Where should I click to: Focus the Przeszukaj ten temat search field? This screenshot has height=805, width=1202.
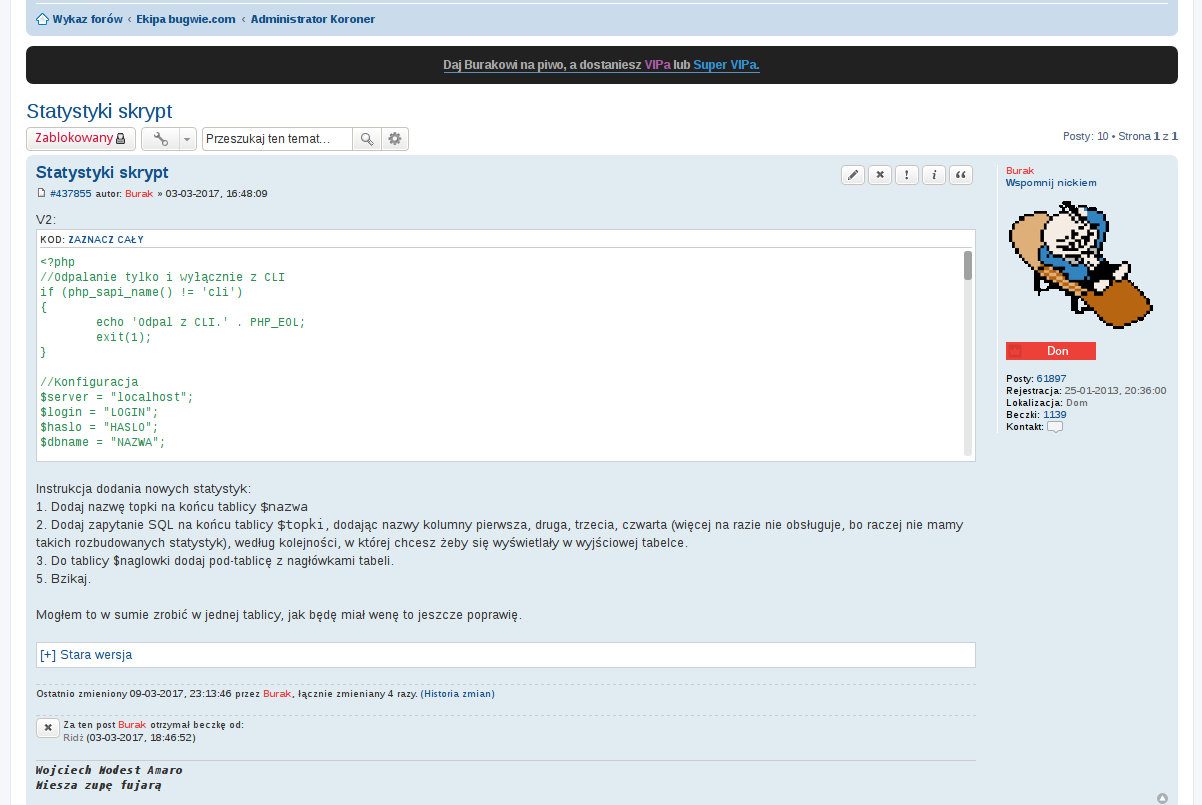point(277,139)
